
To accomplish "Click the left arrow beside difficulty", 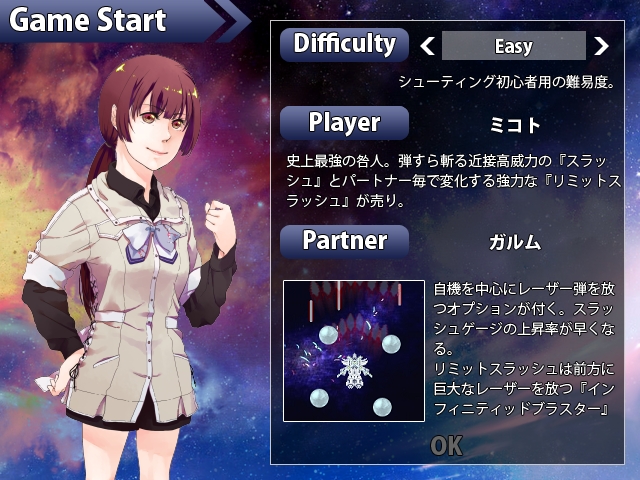I will [427, 46].
